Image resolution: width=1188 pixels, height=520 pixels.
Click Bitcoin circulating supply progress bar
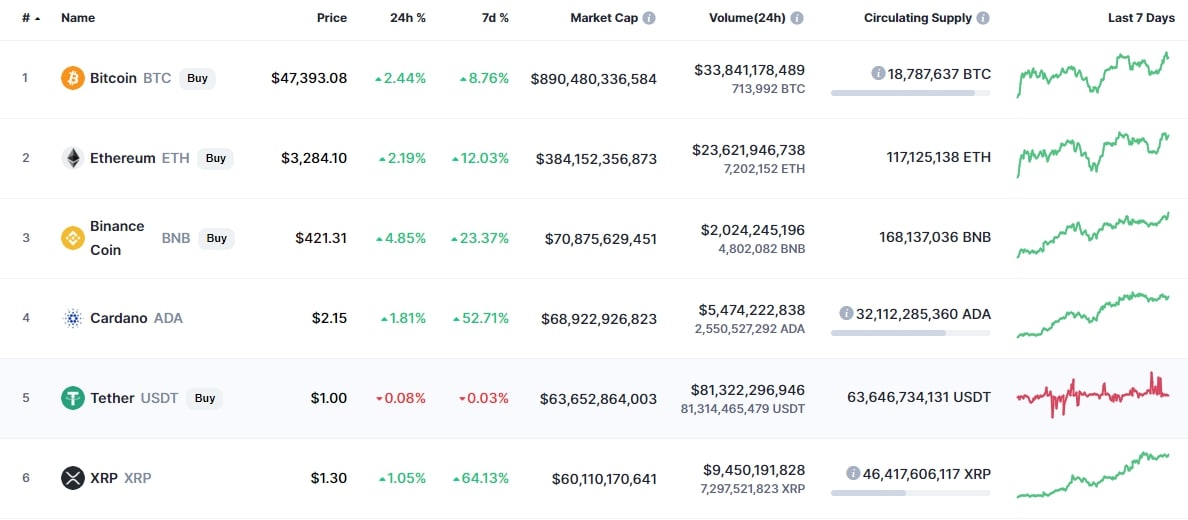point(910,92)
